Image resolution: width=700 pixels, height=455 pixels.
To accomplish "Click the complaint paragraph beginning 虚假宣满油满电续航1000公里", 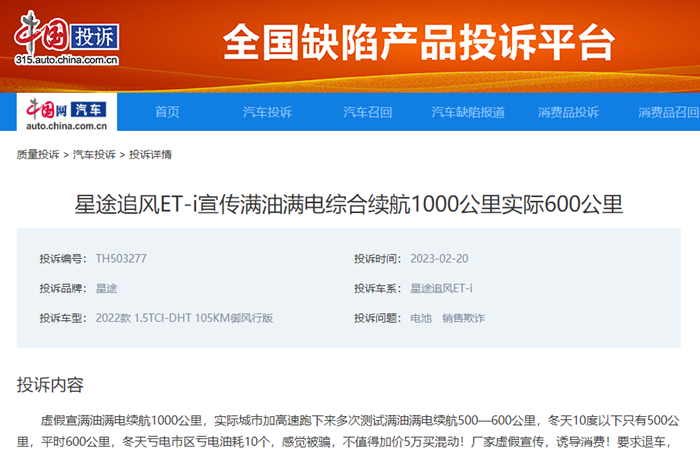I will [348, 431].
